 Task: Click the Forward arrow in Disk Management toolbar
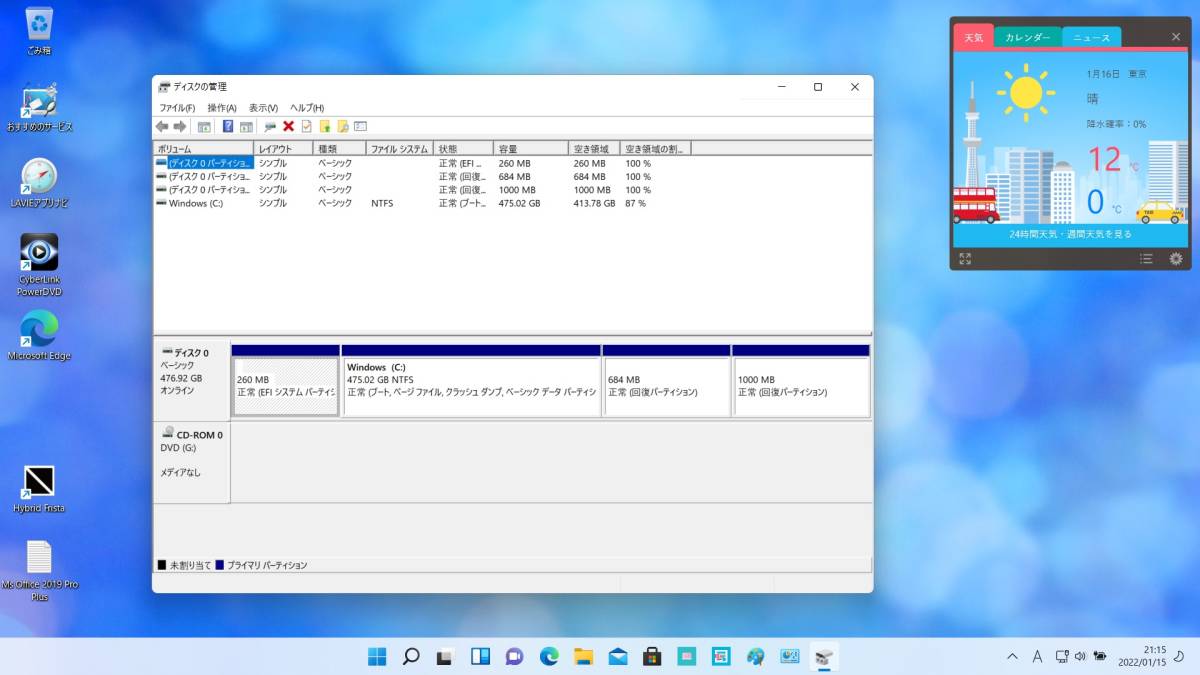tap(180, 126)
